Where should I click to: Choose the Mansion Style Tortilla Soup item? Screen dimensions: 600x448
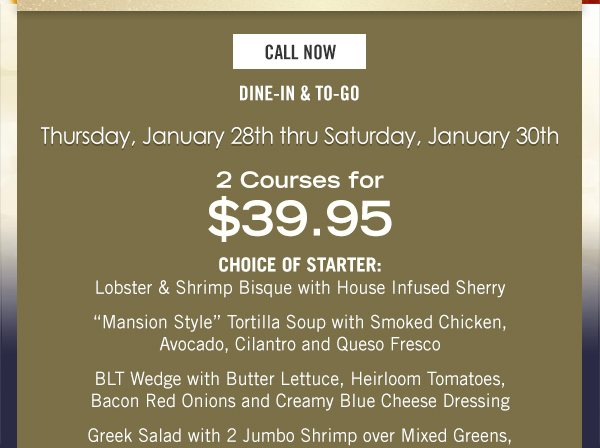tap(300, 333)
